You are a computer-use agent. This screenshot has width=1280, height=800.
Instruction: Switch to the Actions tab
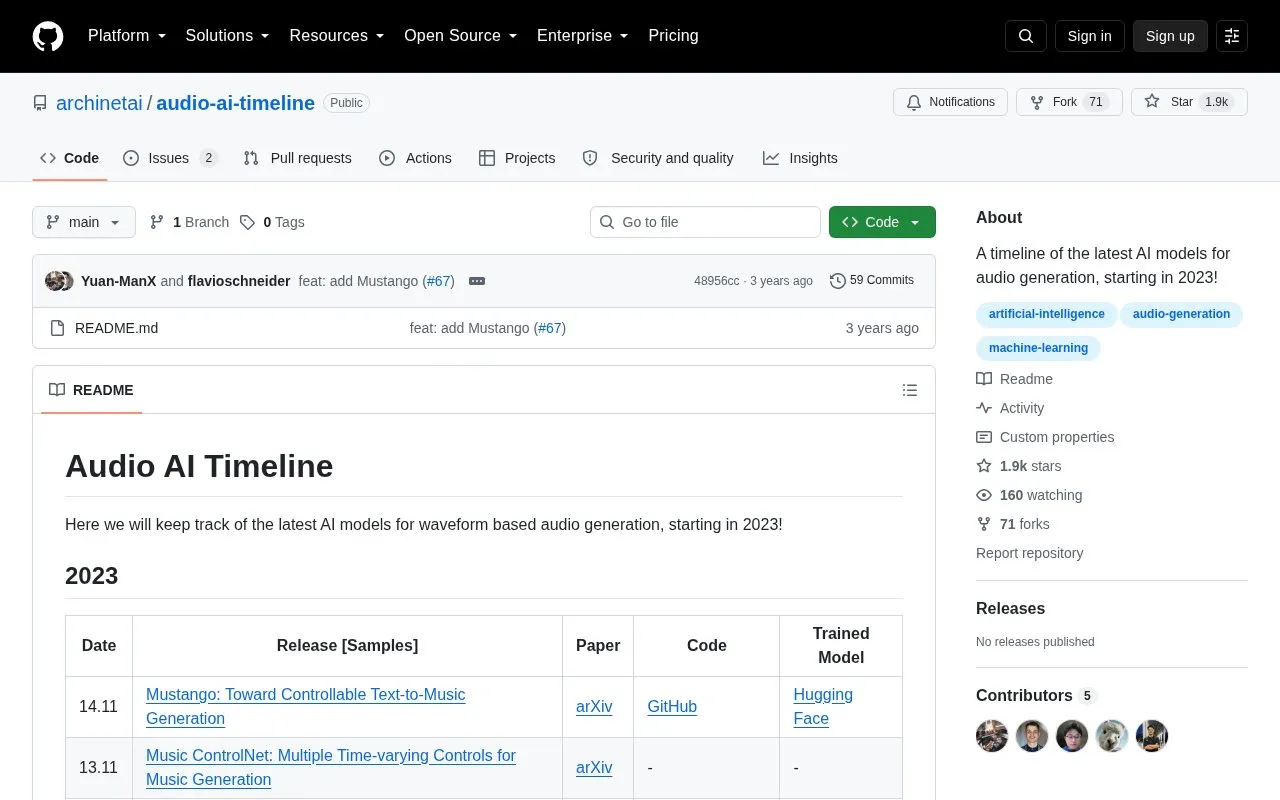point(415,158)
